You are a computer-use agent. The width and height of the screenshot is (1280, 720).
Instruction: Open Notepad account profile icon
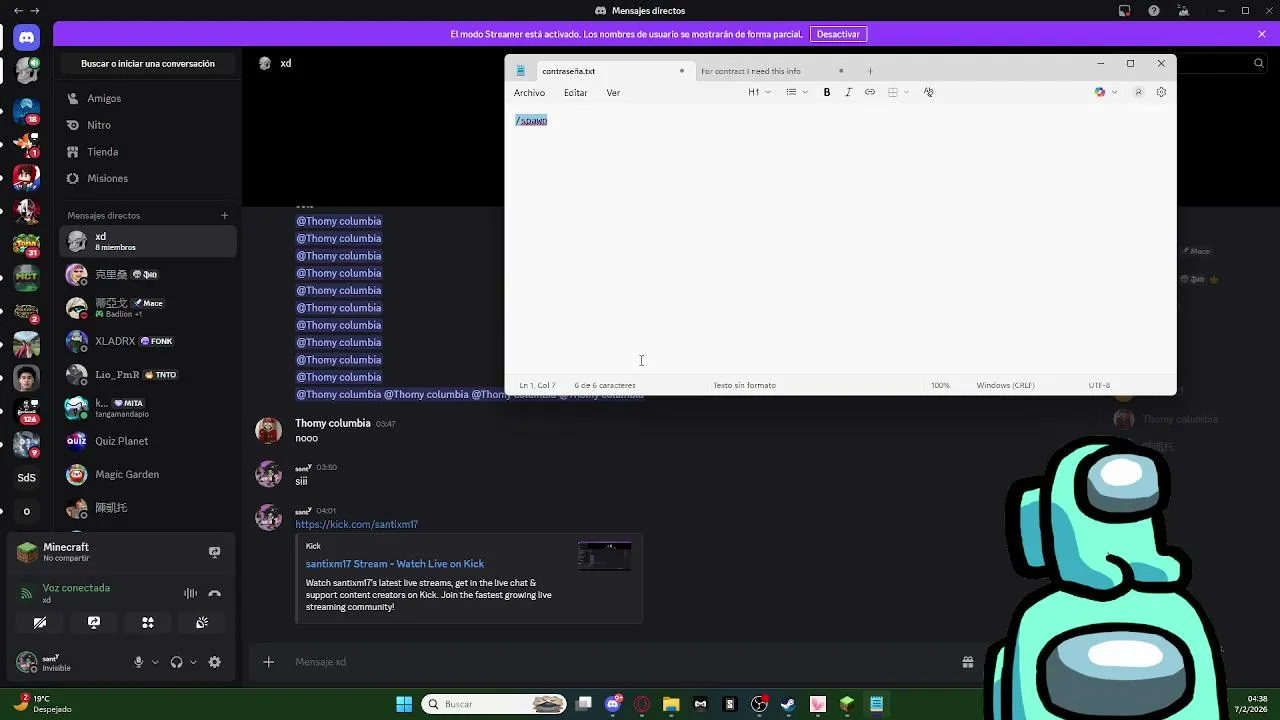(x=1138, y=92)
